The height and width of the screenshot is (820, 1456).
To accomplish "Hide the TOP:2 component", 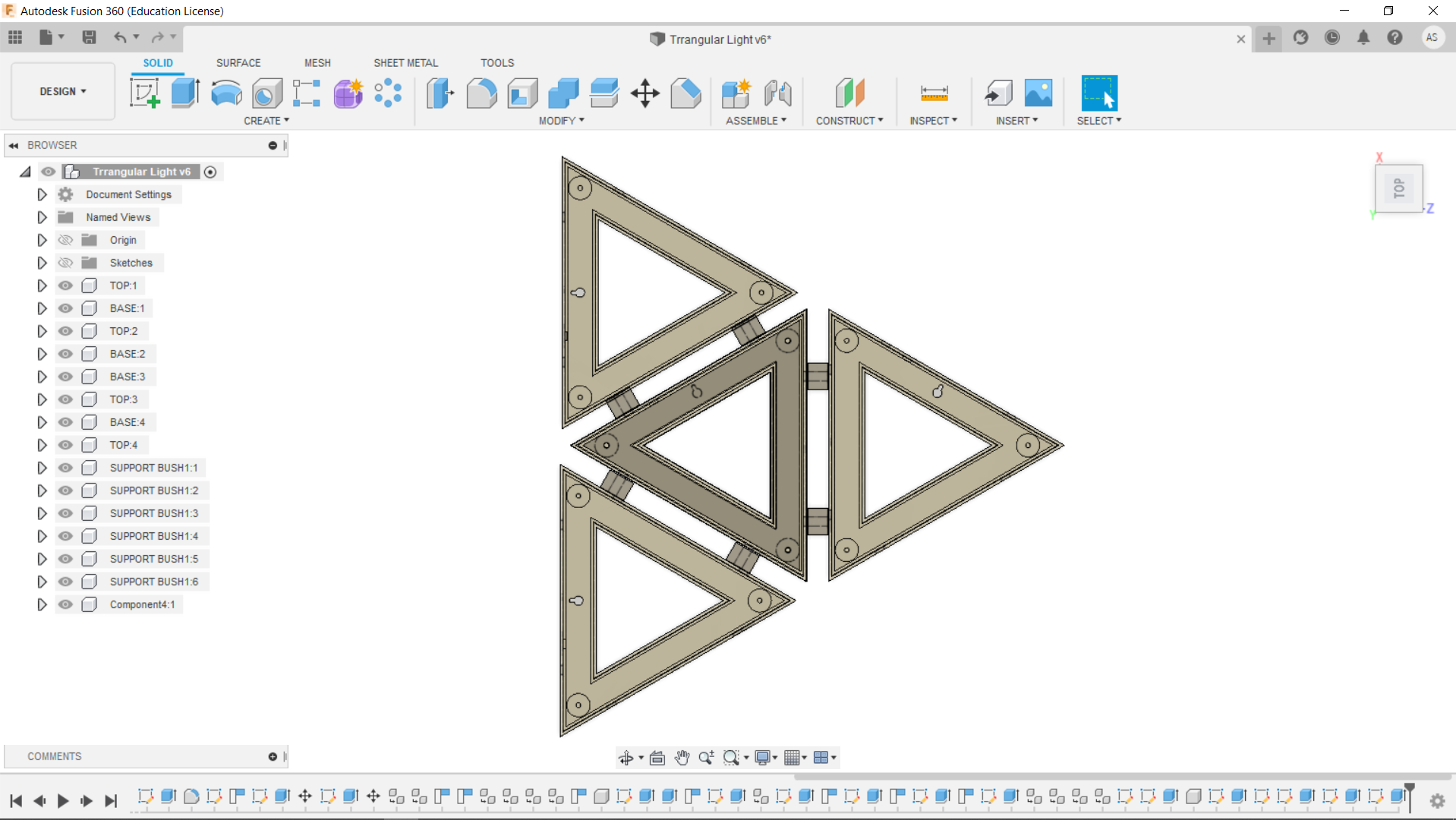I will tap(66, 331).
